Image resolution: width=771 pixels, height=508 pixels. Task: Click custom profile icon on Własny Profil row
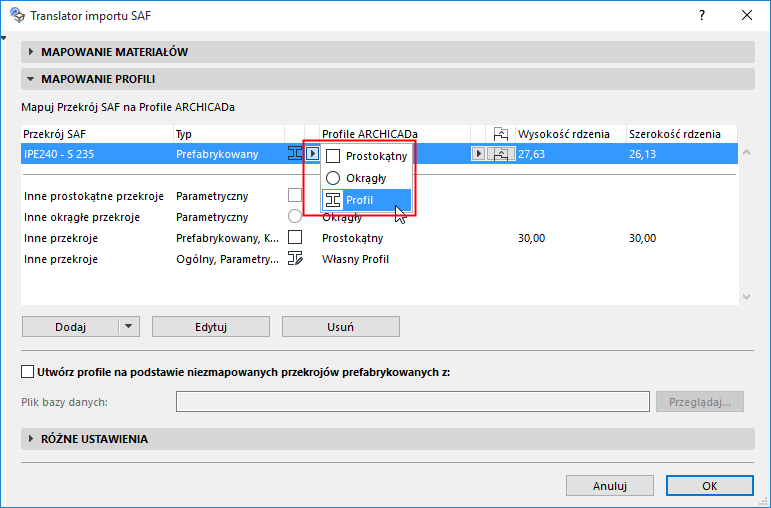click(296, 259)
